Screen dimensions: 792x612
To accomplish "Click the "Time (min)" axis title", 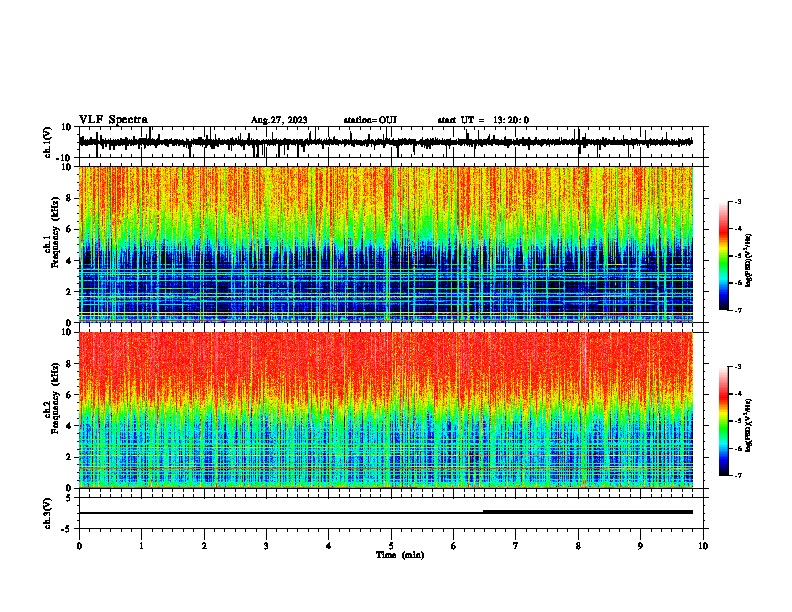I will [x=400, y=555].
